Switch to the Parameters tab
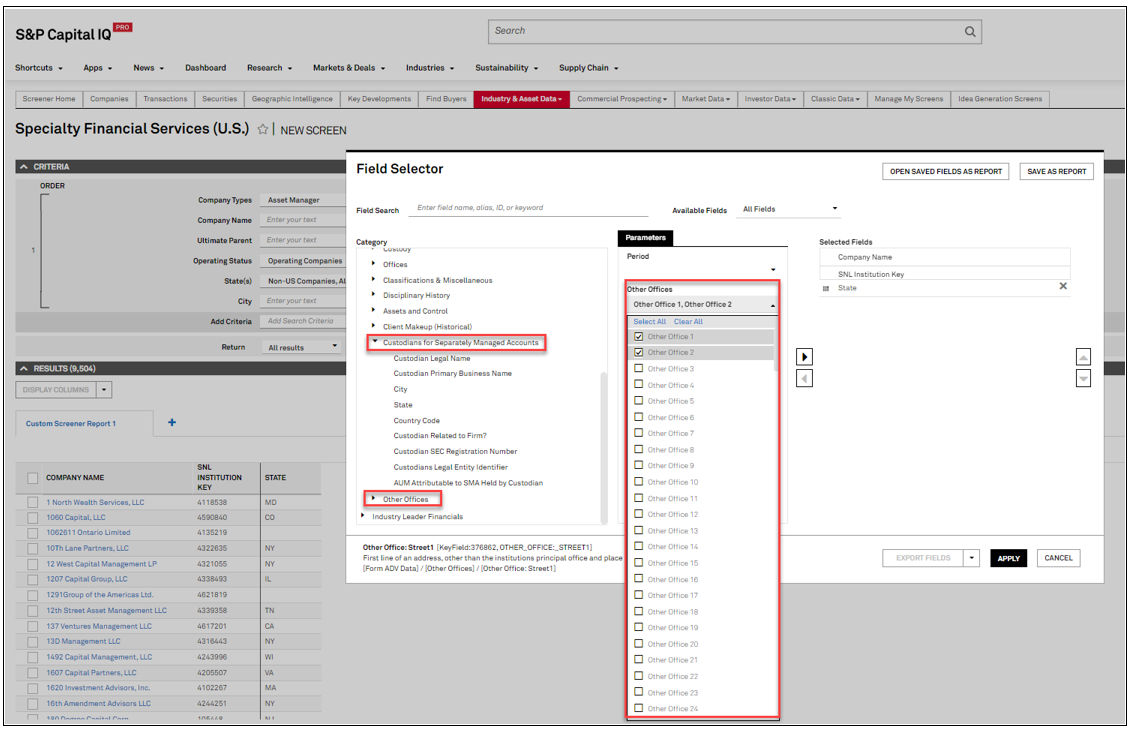Screen dimensions: 1134x737 (645, 237)
